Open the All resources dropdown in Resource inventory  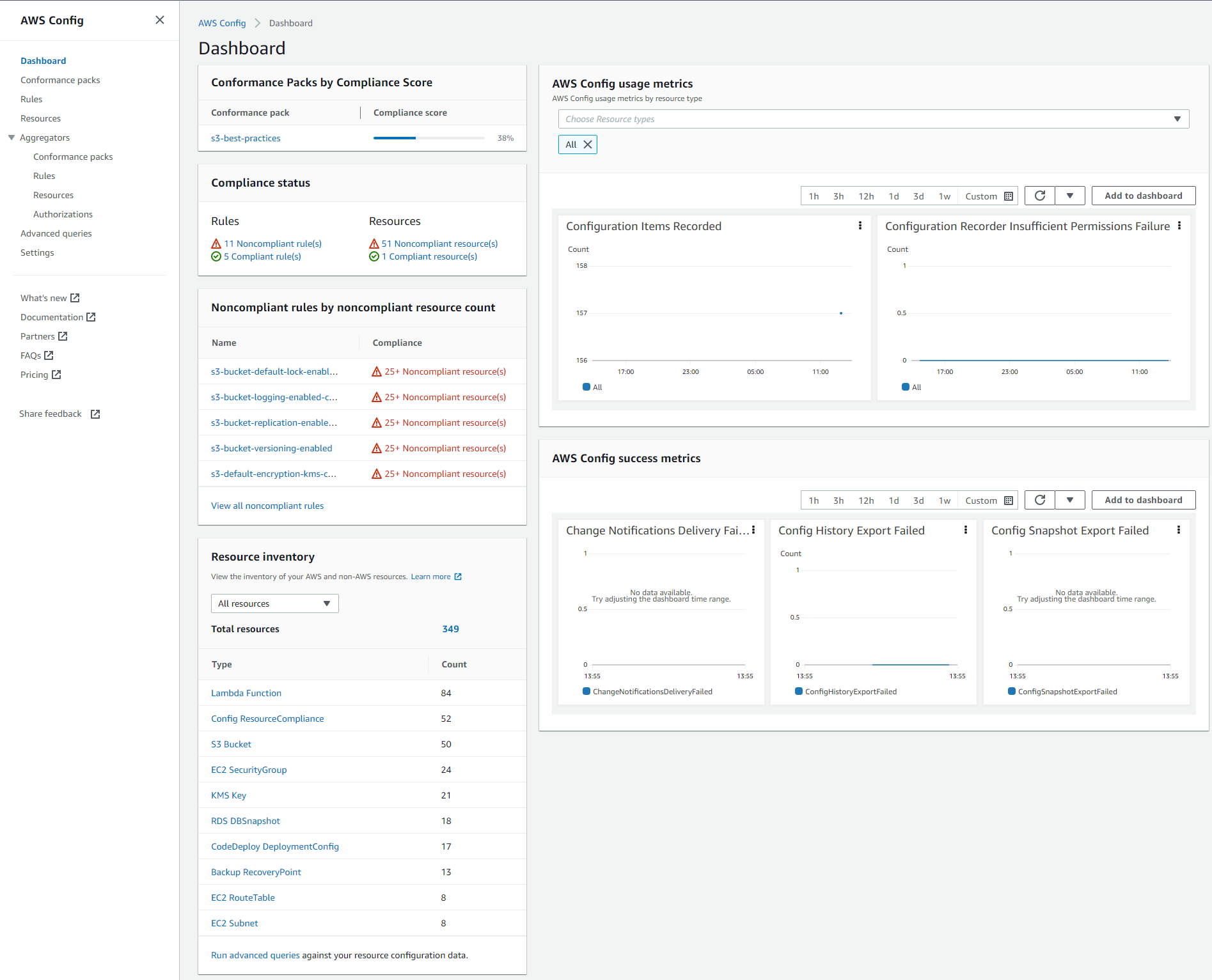click(274, 603)
